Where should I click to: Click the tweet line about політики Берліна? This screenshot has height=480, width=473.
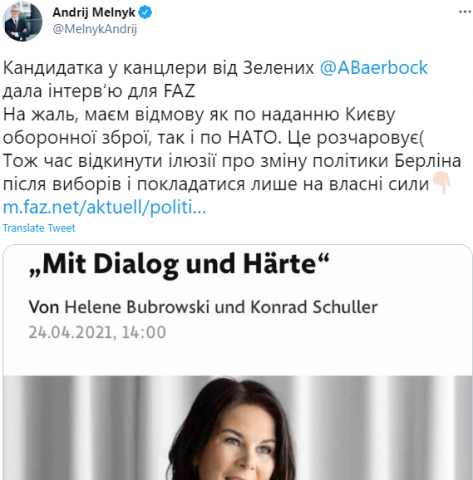(x=232, y=161)
